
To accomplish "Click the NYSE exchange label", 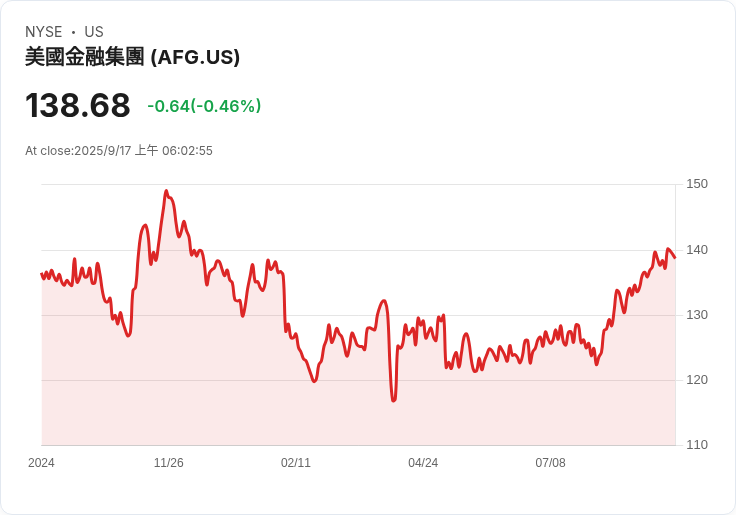I will [44, 32].
